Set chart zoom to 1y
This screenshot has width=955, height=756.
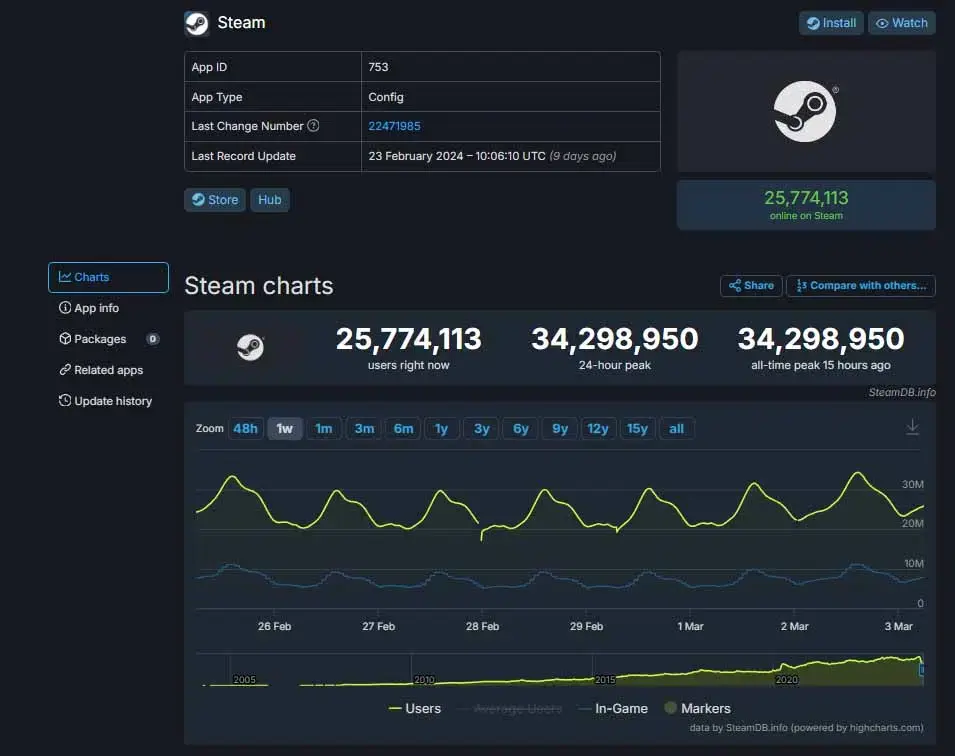442,429
